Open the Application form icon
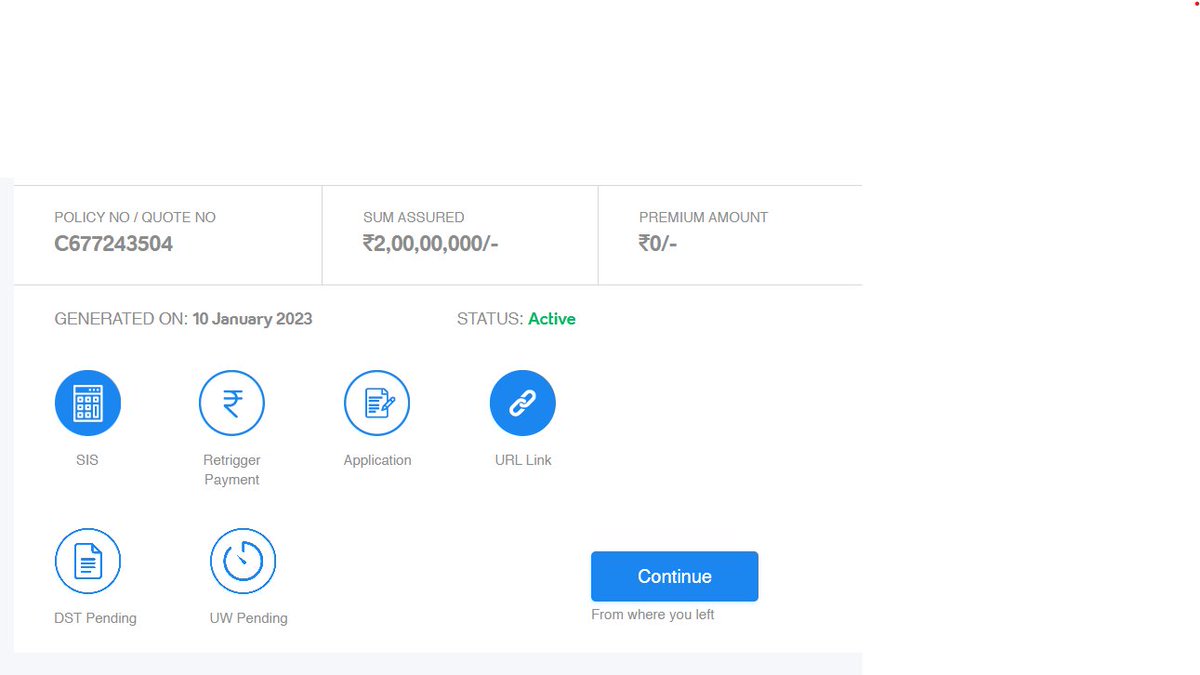1200x675 pixels. pyautogui.click(x=377, y=403)
